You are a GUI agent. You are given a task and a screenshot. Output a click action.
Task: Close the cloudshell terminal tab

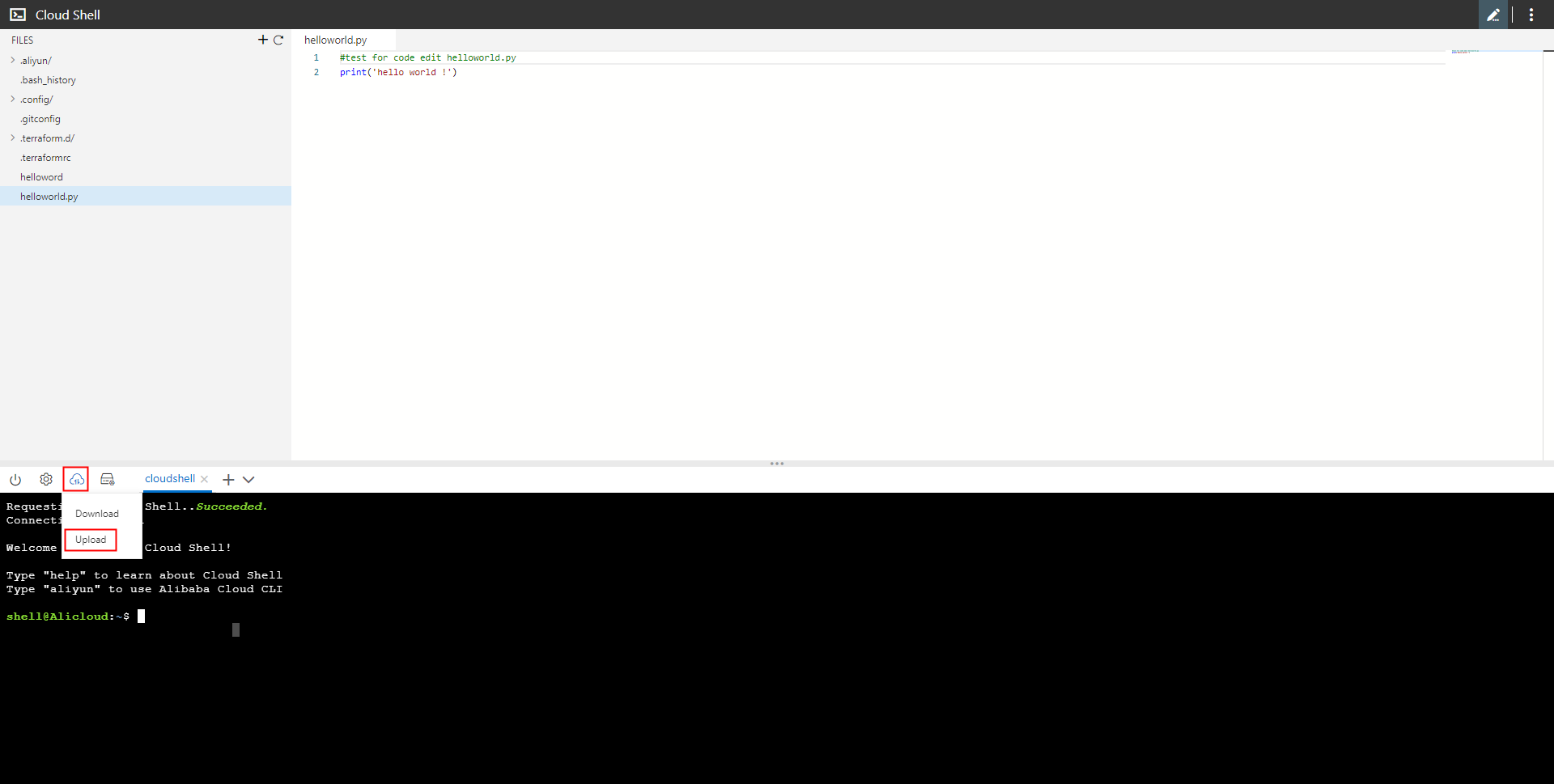[205, 479]
